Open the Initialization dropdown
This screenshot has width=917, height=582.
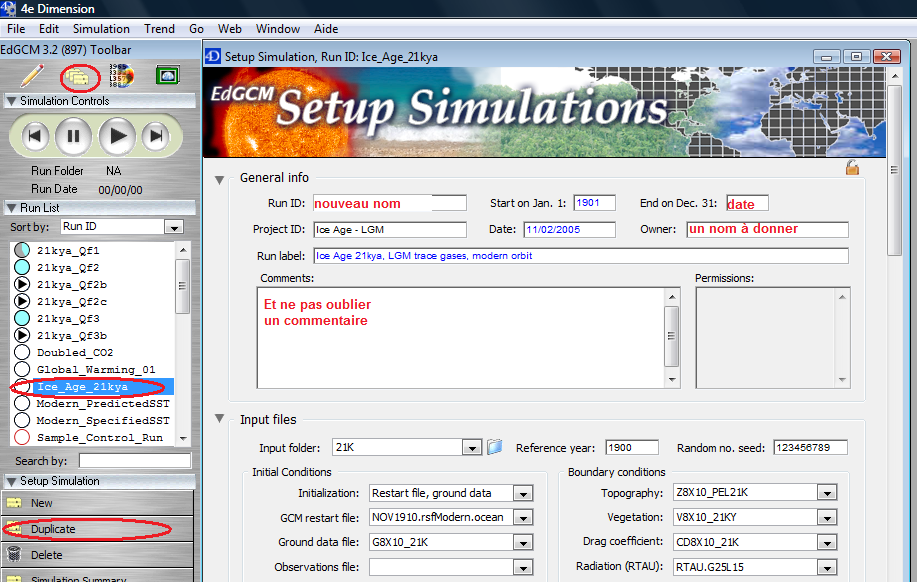point(523,493)
